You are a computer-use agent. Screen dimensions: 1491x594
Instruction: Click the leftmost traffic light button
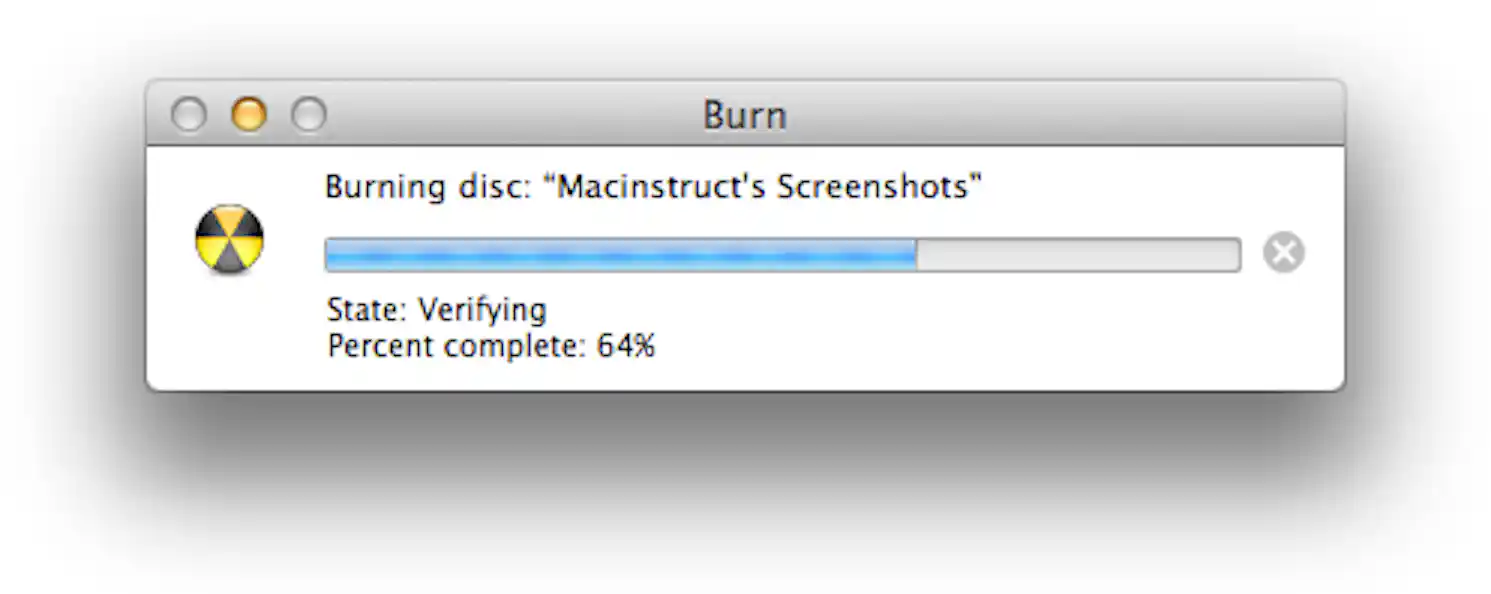(x=188, y=114)
